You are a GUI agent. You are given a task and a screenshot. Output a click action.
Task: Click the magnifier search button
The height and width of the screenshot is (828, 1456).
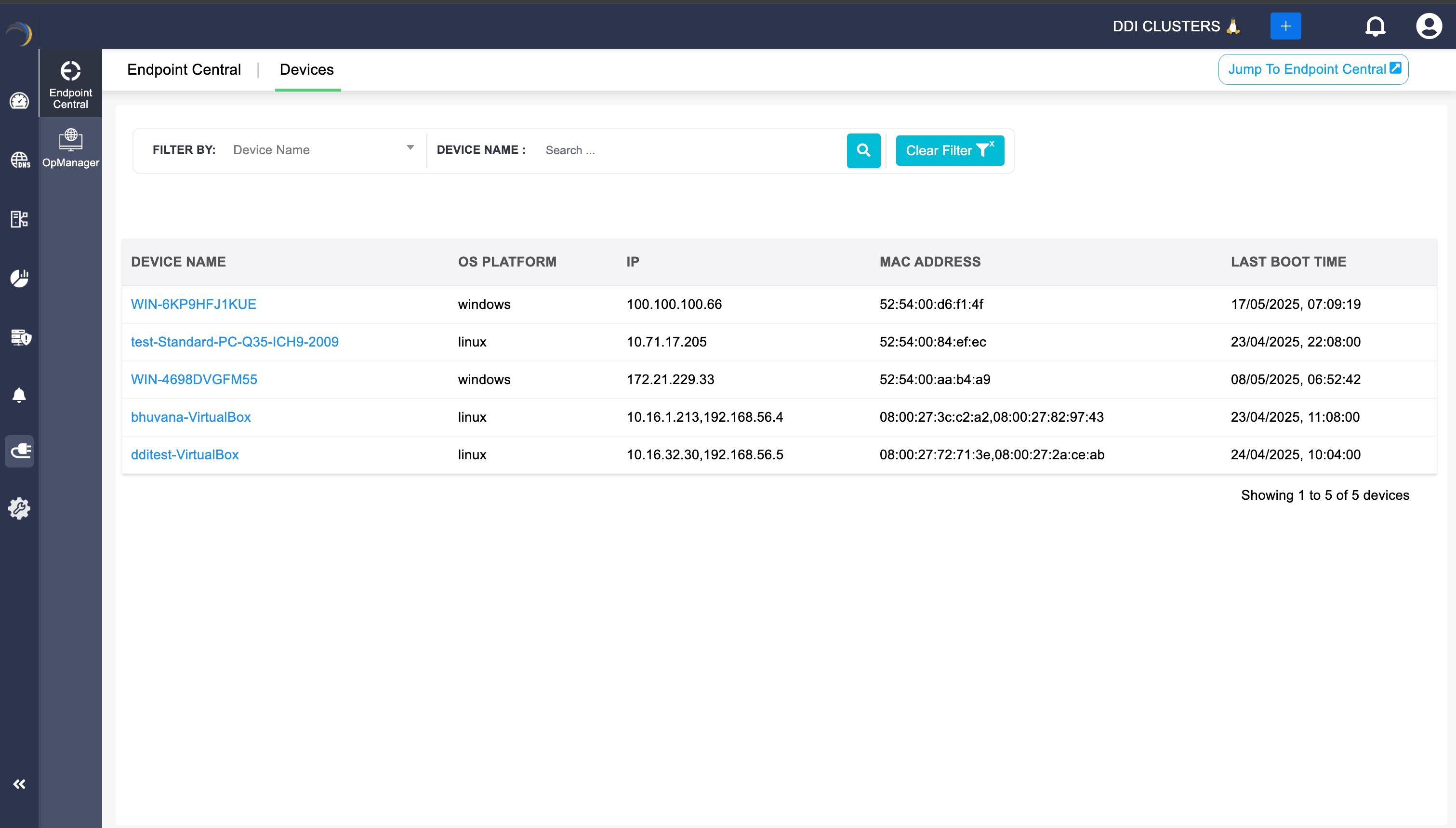863,151
